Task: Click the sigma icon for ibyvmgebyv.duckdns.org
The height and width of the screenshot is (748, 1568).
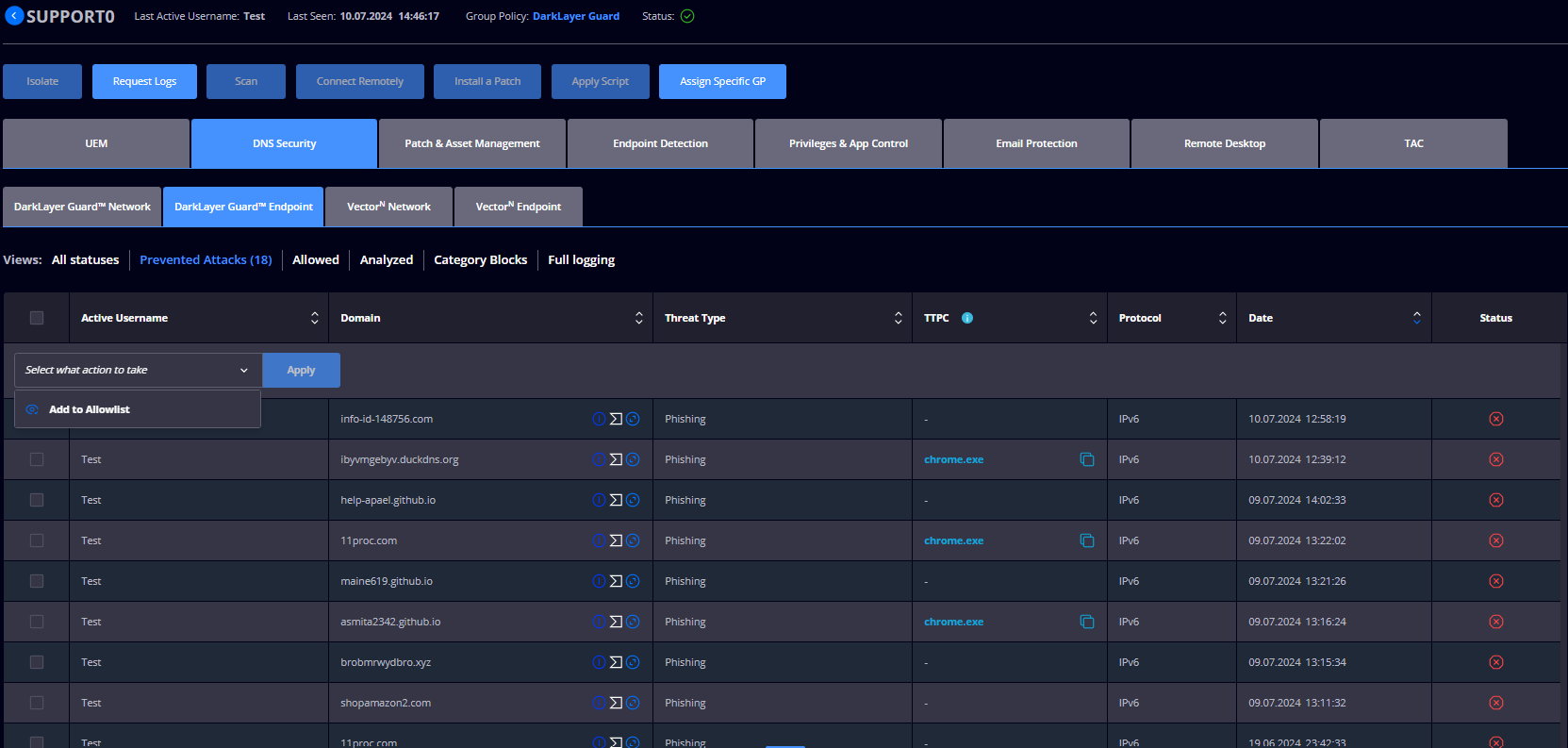Action: pos(616,459)
